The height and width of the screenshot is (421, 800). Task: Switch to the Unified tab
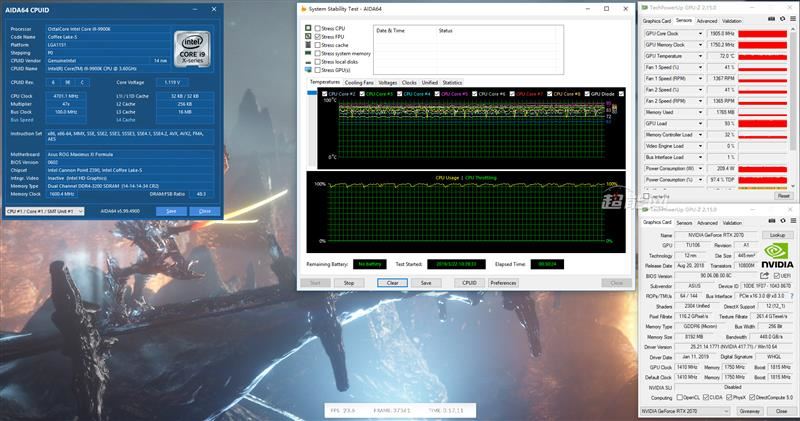pos(430,82)
